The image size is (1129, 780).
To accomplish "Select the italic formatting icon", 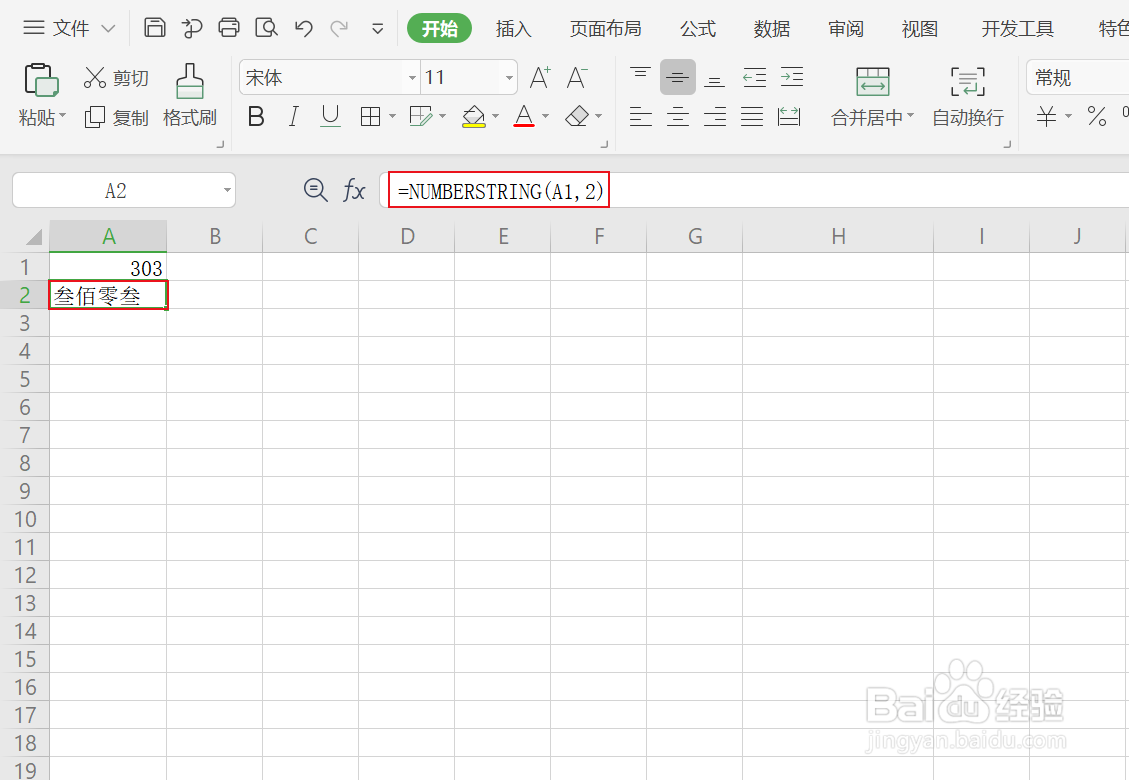I will (x=293, y=116).
